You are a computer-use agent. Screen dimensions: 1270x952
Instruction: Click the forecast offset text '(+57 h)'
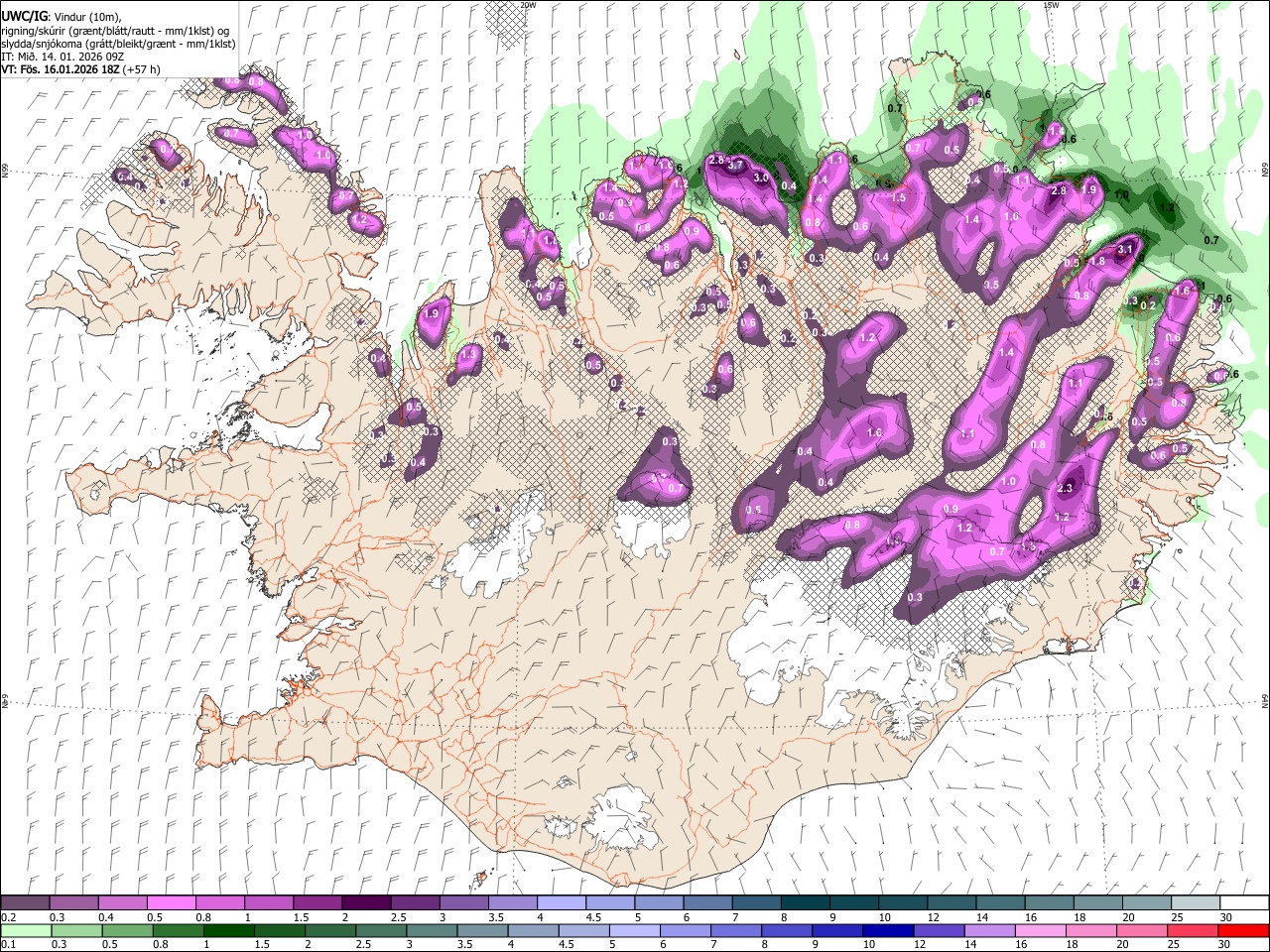pos(142,69)
